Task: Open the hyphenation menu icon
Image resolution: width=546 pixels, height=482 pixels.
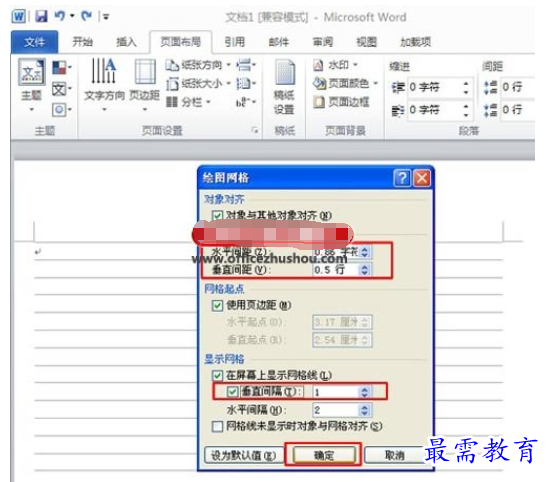Action: click(246, 102)
